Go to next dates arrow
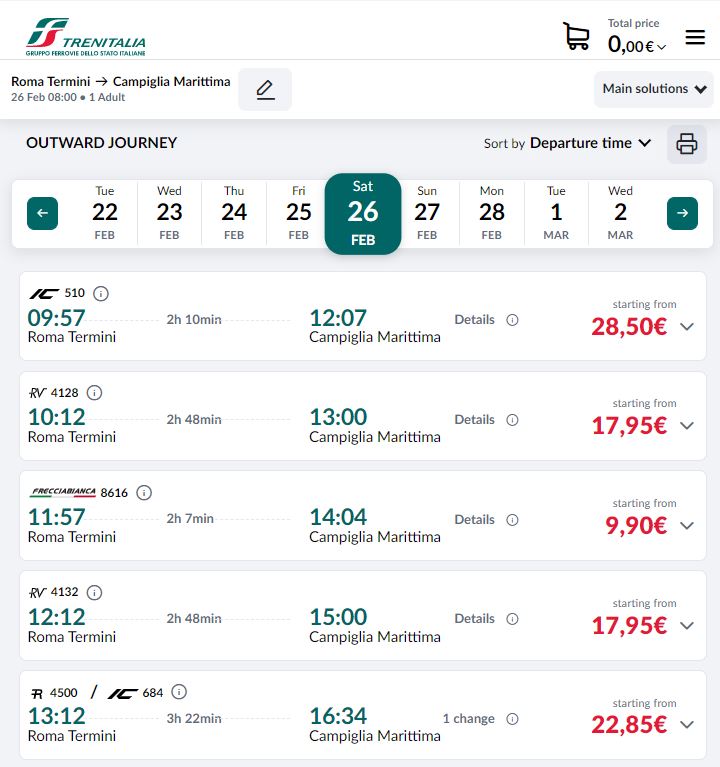Screen dimensions: 720x767 pos(682,213)
